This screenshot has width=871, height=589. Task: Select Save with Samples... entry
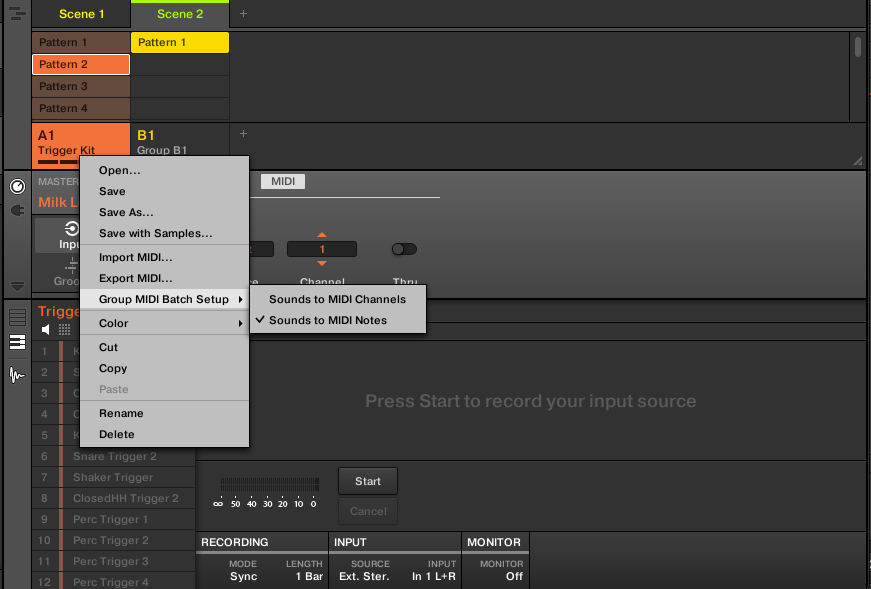[155, 233]
